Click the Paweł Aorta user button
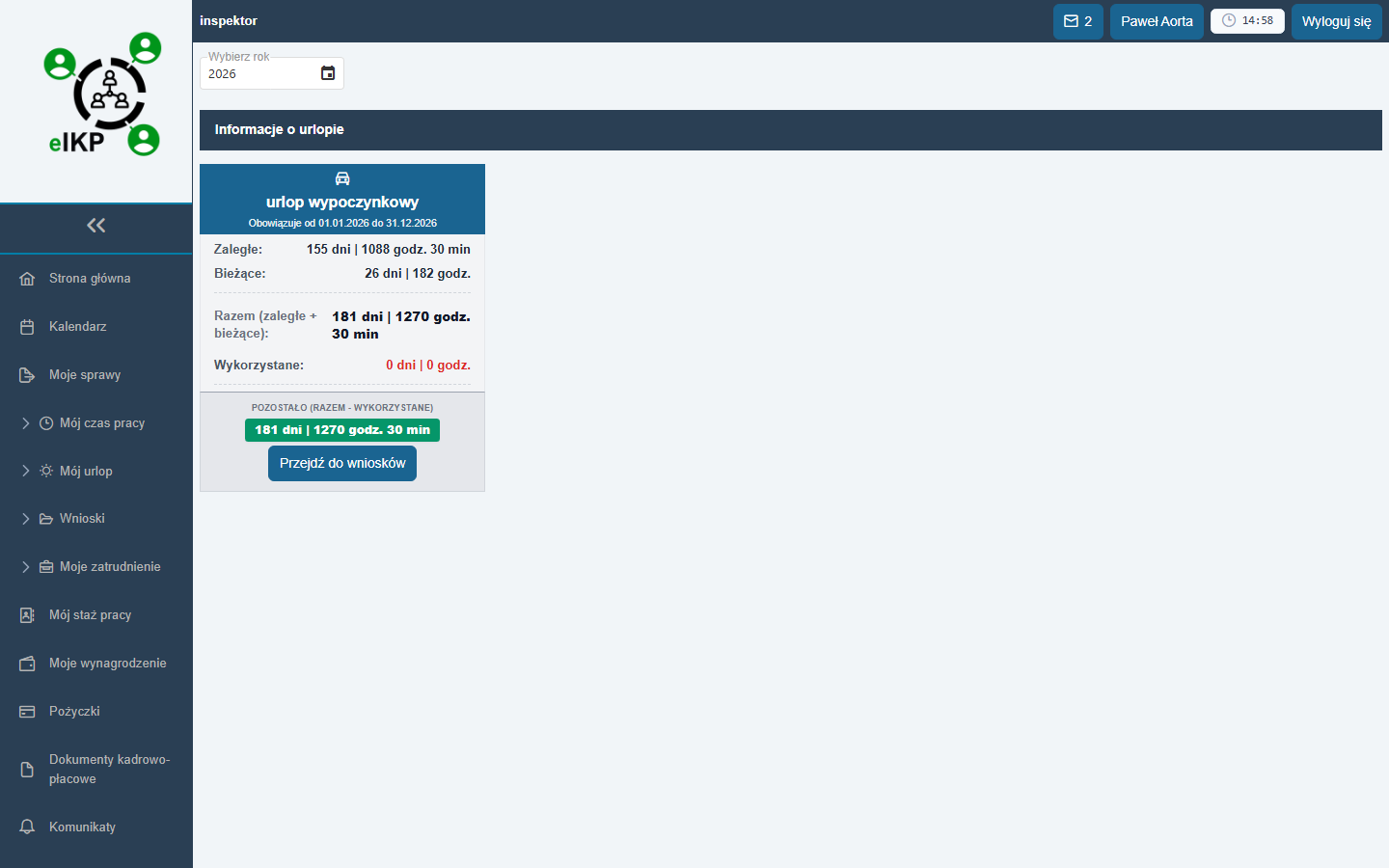 1157,21
